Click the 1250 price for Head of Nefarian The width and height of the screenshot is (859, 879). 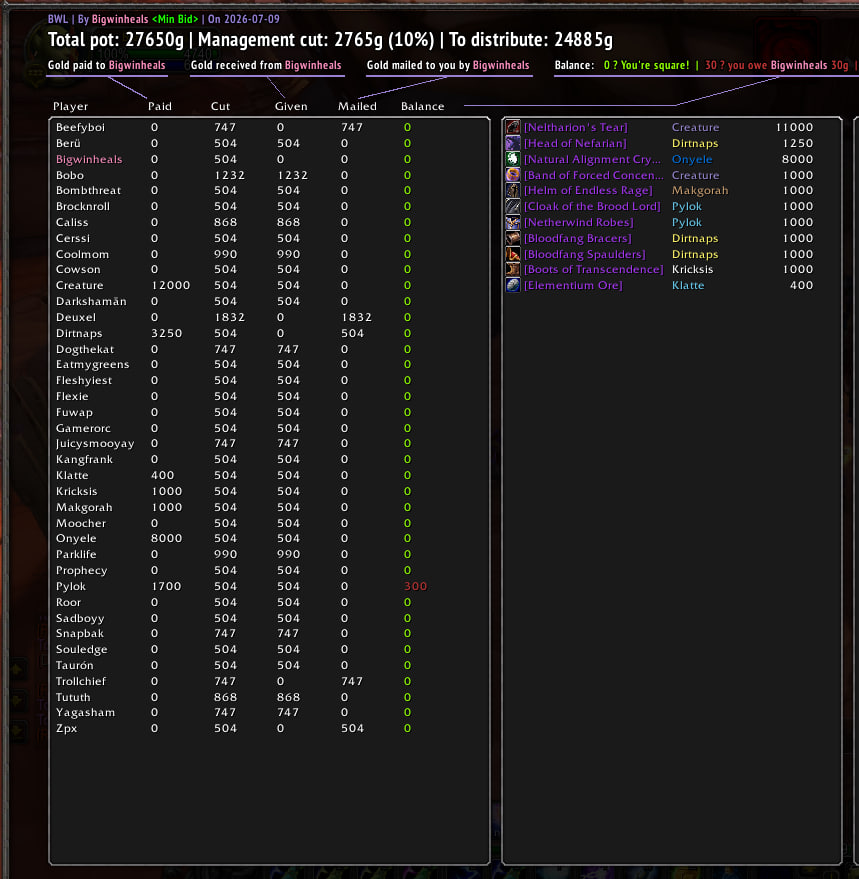tap(798, 143)
